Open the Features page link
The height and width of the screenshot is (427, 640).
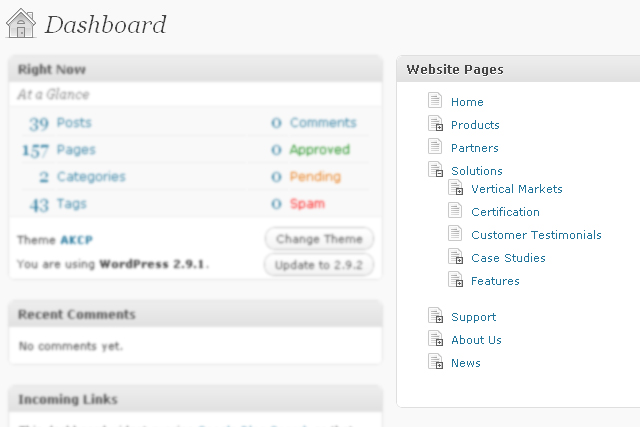click(x=495, y=281)
